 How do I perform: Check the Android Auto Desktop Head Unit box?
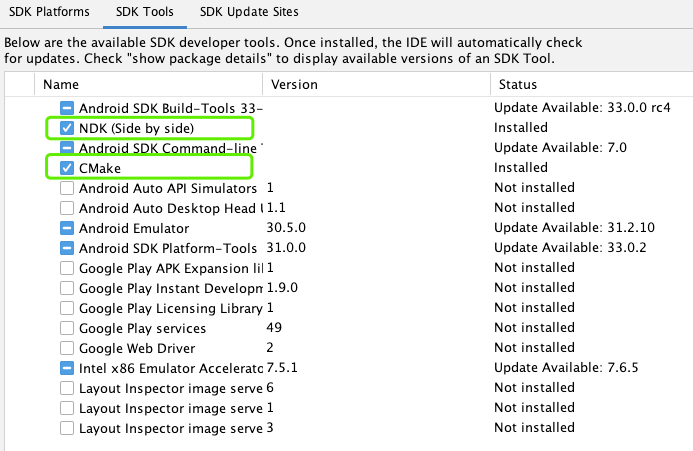(67, 208)
